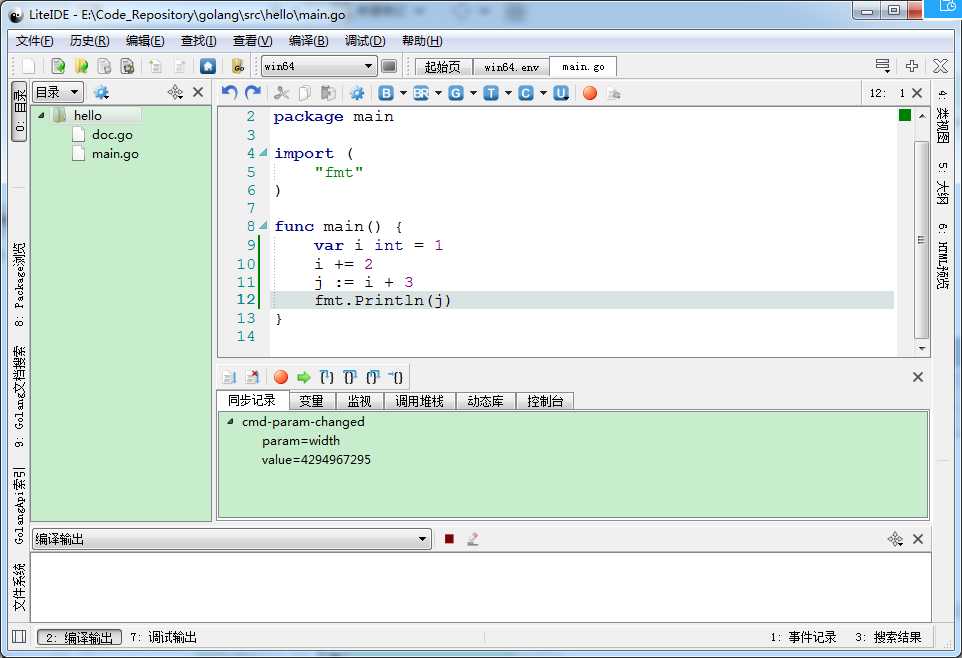This screenshot has height=658, width=962.
Task: Redo the edit with the blue redo arrow
Action: (x=253, y=93)
